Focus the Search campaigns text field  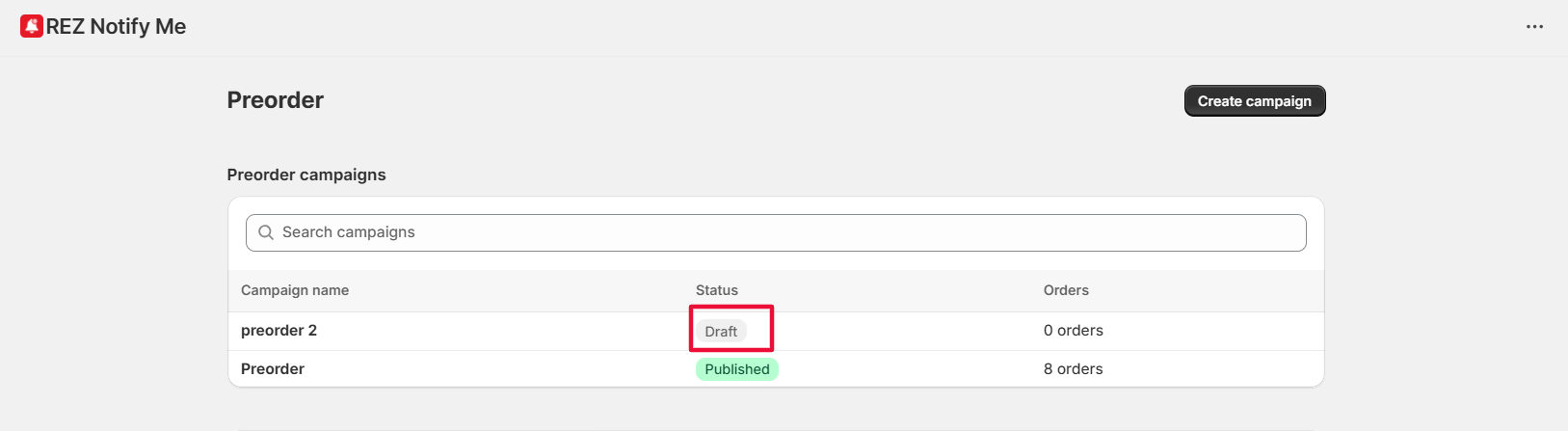[771, 232]
